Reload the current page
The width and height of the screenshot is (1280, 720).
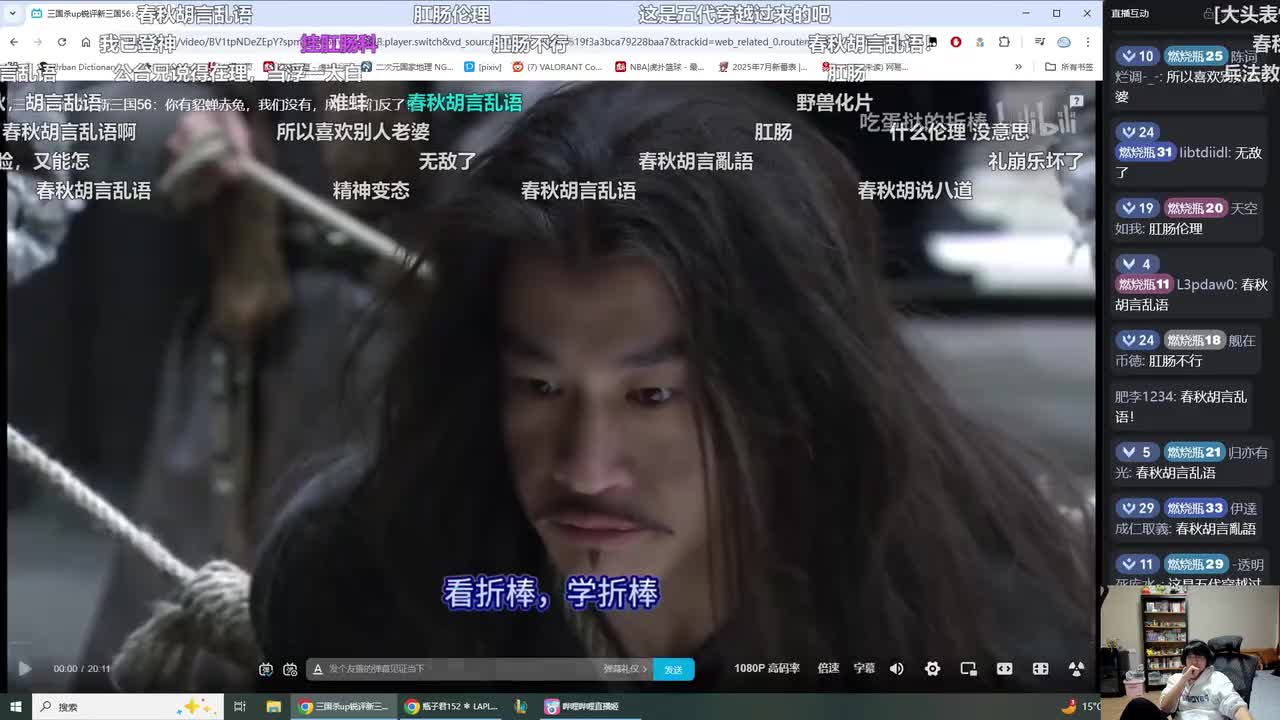[x=62, y=42]
